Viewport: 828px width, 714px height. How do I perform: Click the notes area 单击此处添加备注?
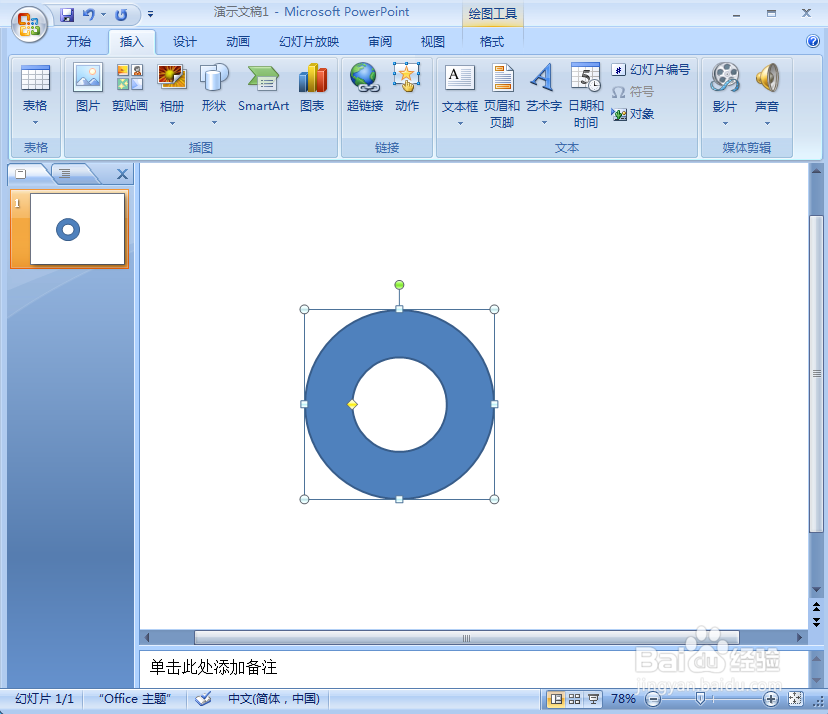(213, 668)
